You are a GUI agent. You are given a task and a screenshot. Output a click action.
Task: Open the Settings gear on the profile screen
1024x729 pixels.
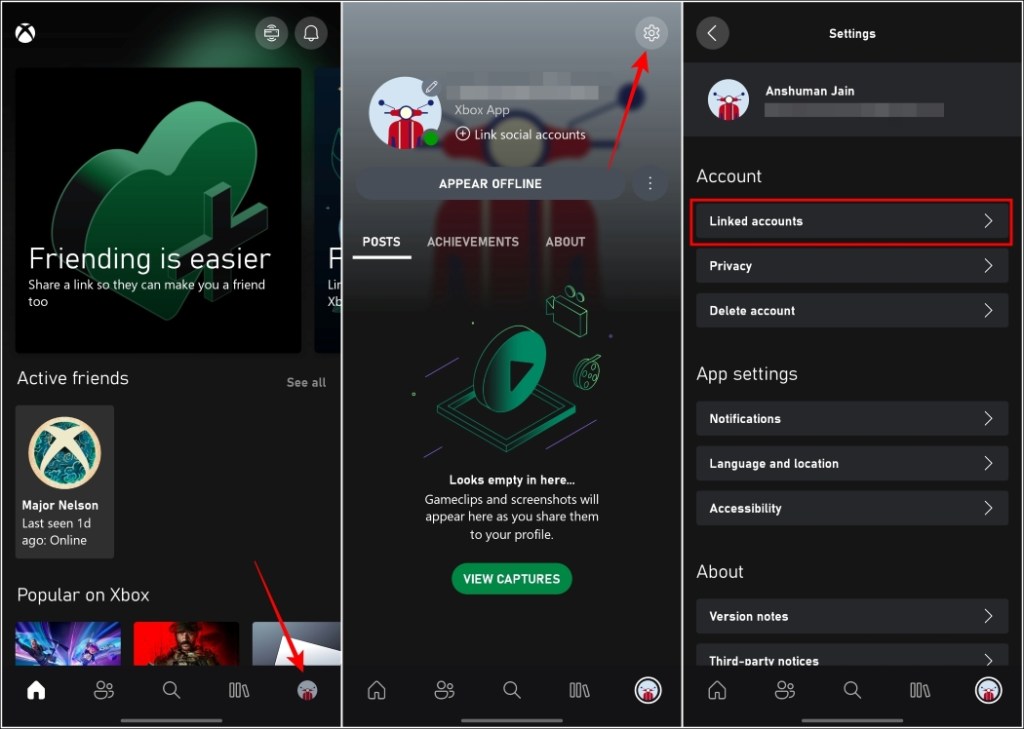click(651, 33)
